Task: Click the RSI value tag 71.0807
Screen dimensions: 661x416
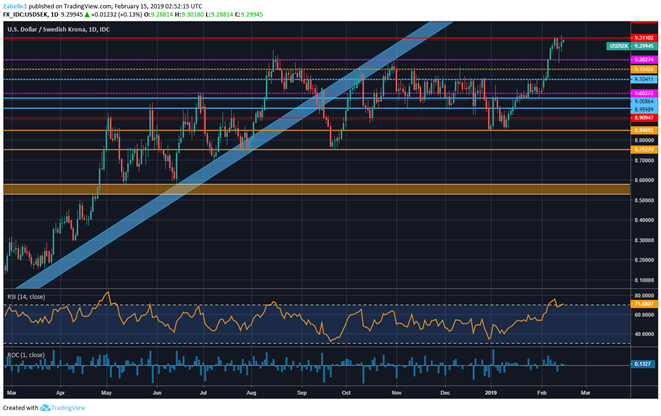Action: [643, 305]
